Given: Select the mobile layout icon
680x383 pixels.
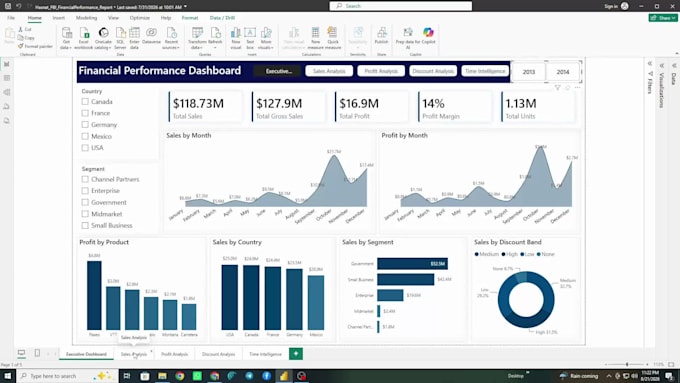Looking at the screenshot, I should point(37,353).
